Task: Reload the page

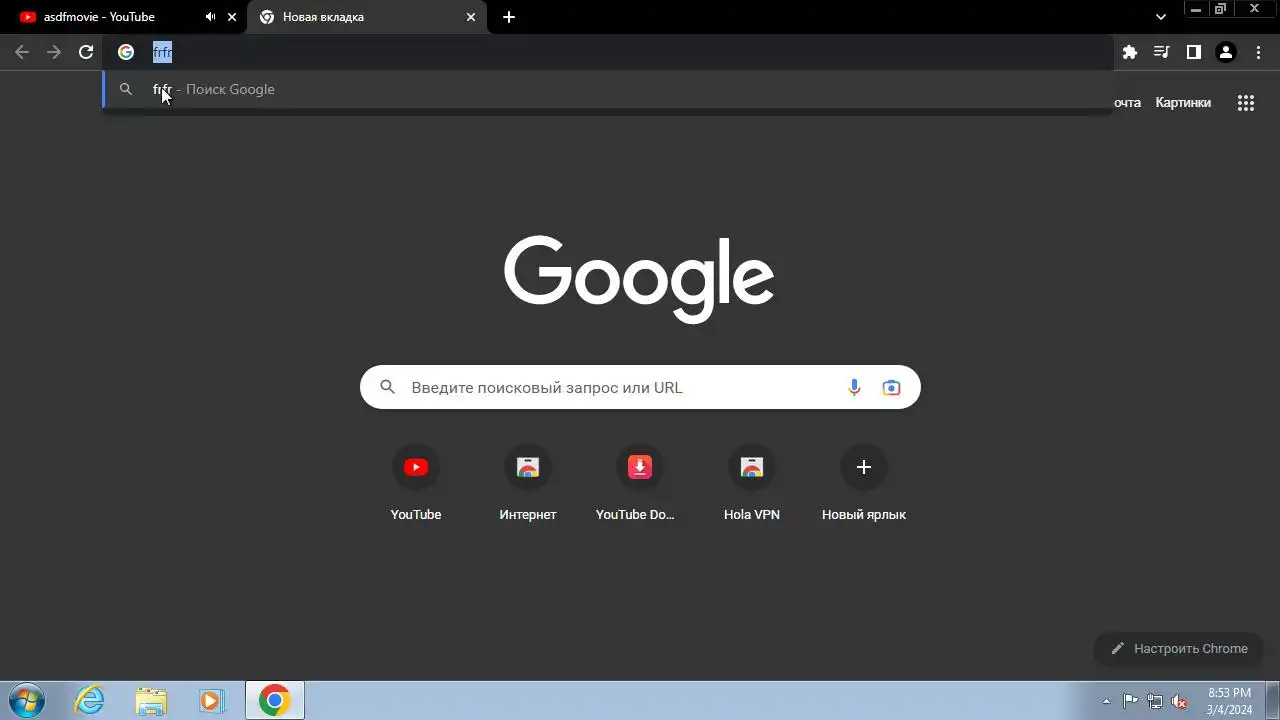Action: click(x=86, y=52)
